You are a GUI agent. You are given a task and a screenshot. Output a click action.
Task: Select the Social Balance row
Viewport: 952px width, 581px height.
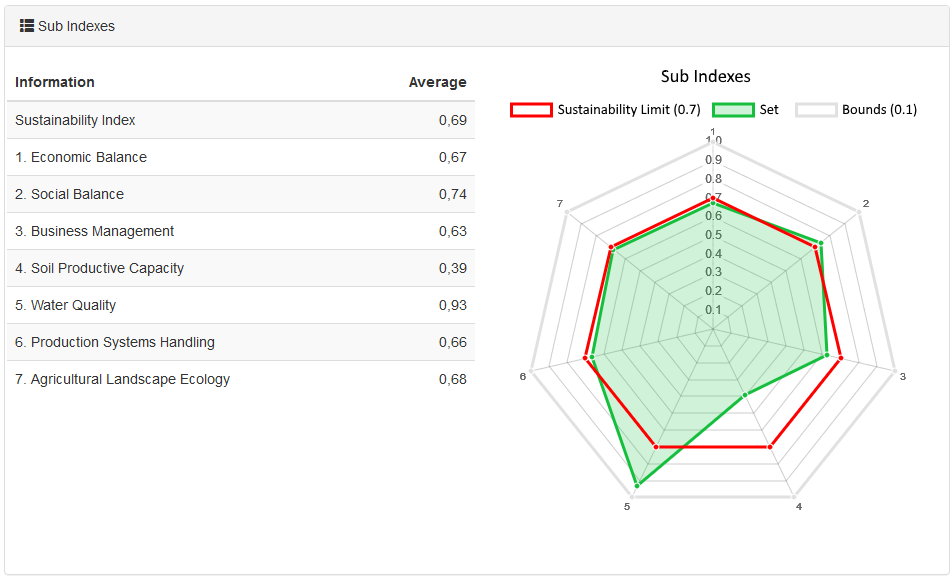coord(240,194)
